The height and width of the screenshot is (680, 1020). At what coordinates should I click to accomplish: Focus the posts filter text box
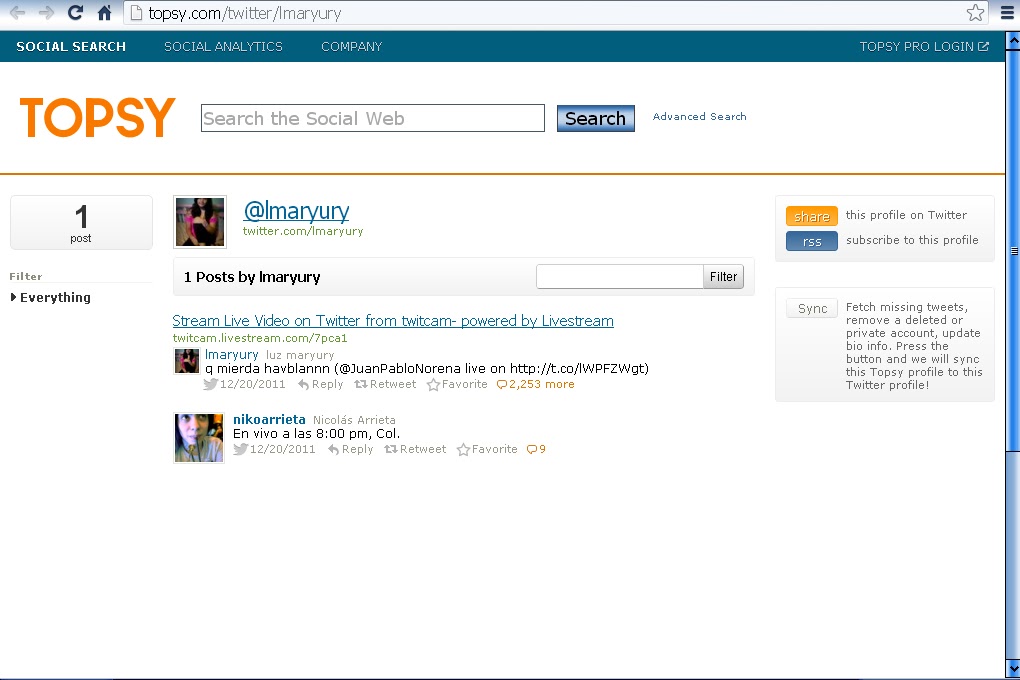pos(620,277)
